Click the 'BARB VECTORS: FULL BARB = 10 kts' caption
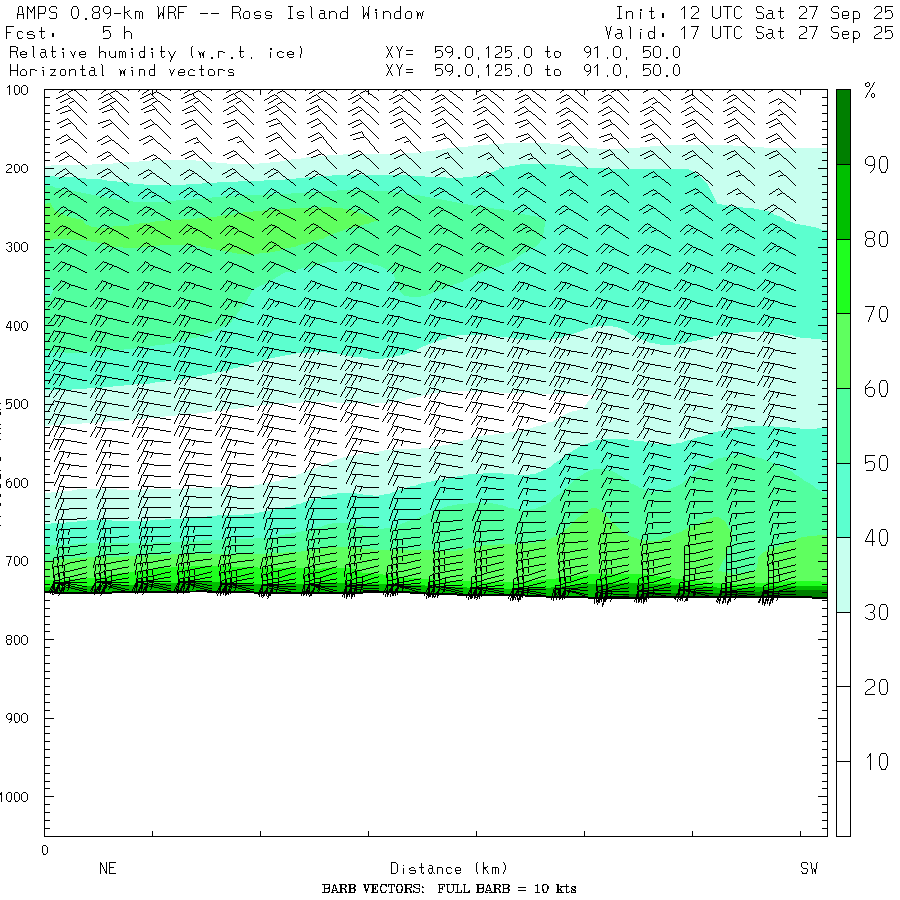Viewport: 900px width, 900px height. (x=449, y=889)
